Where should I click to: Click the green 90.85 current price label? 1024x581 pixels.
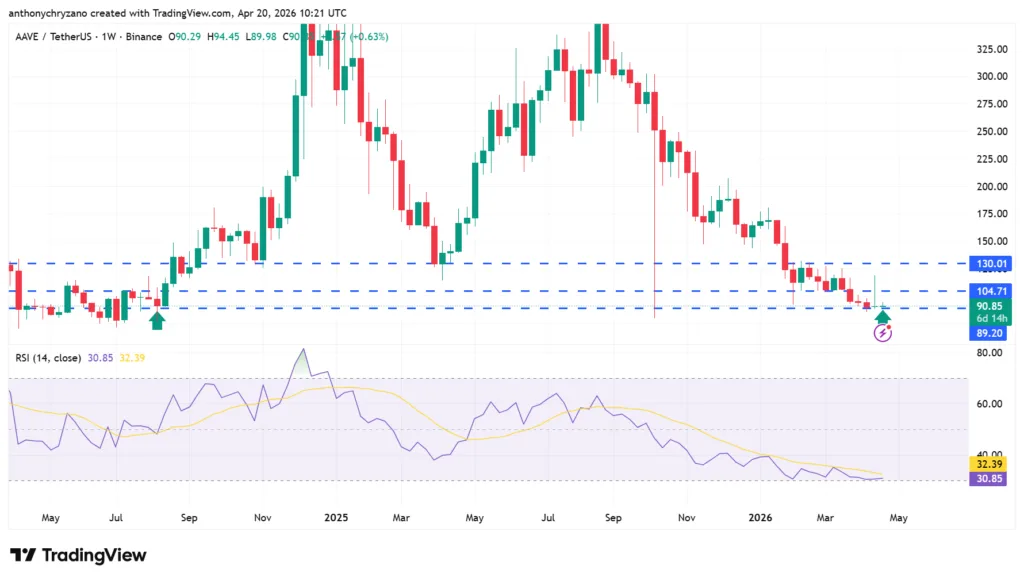989,306
